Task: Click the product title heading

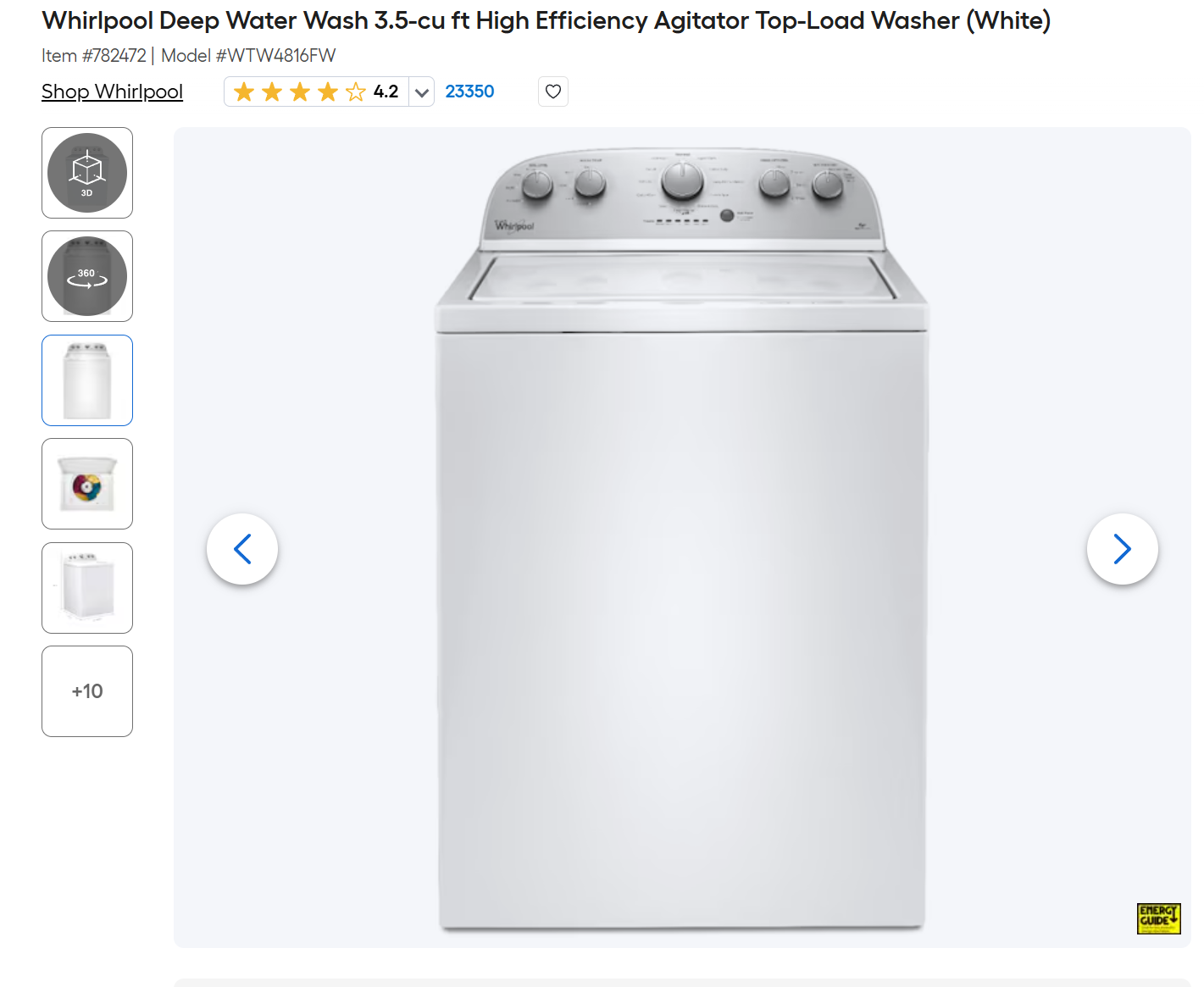Action: [547, 20]
